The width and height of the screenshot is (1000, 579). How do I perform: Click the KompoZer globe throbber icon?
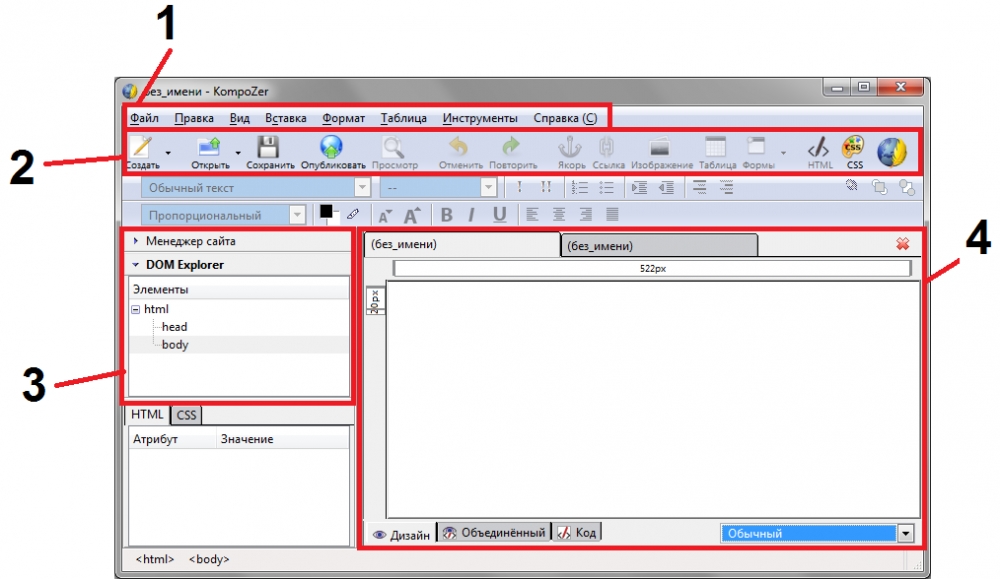pos(892,152)
